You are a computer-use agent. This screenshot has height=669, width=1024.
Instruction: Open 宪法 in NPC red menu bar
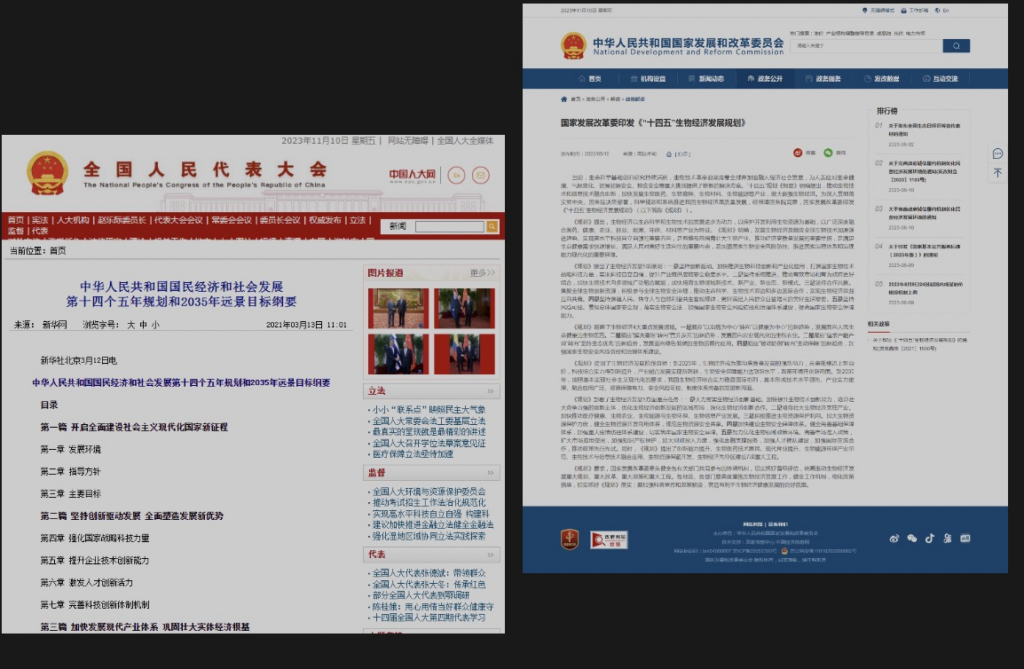click(x=39, y=219)
